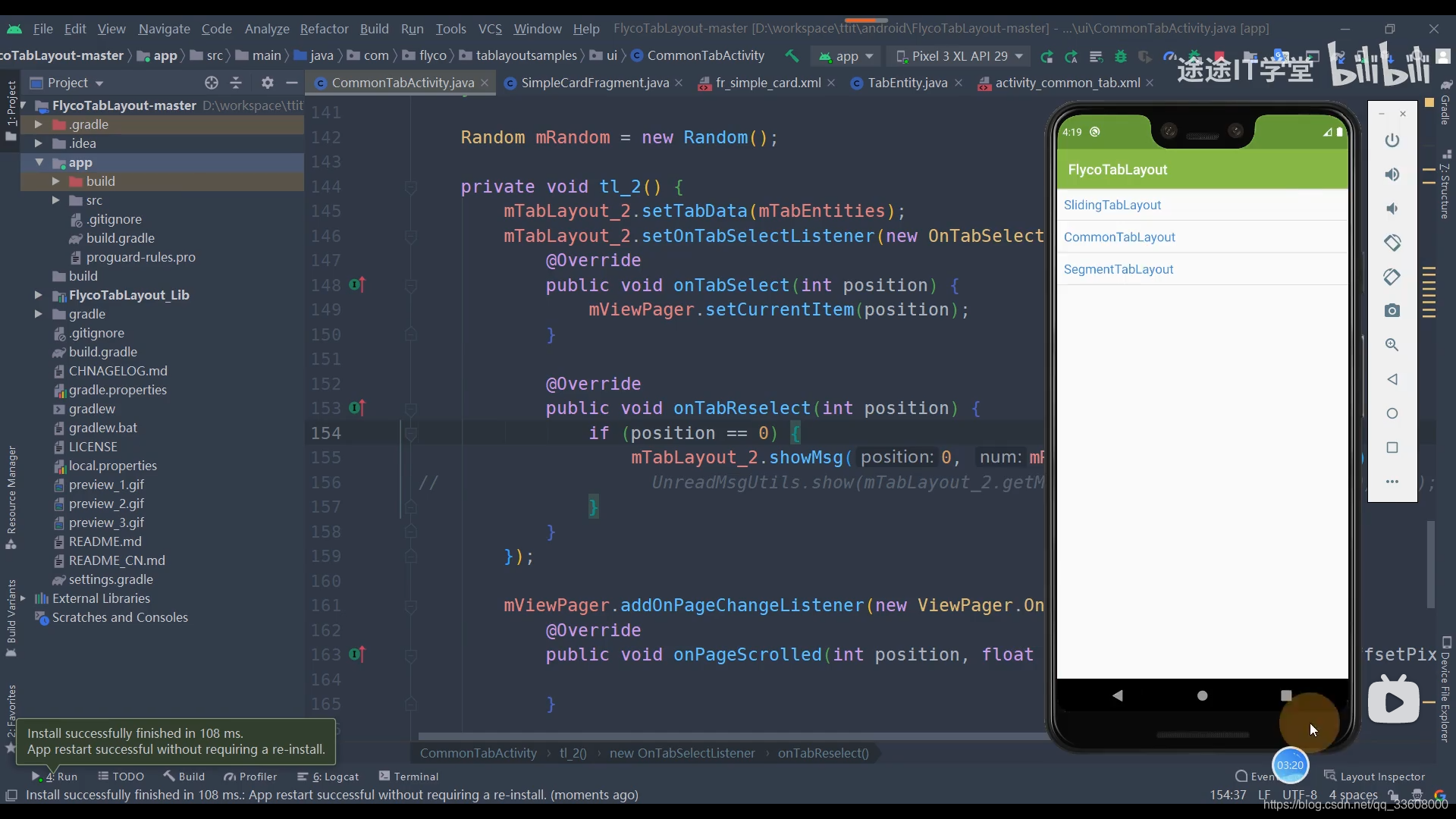The image size is (1456, 819).
Task: Rotate emulator left icon
Action: pyautogui.click(x=1392, y=243)
